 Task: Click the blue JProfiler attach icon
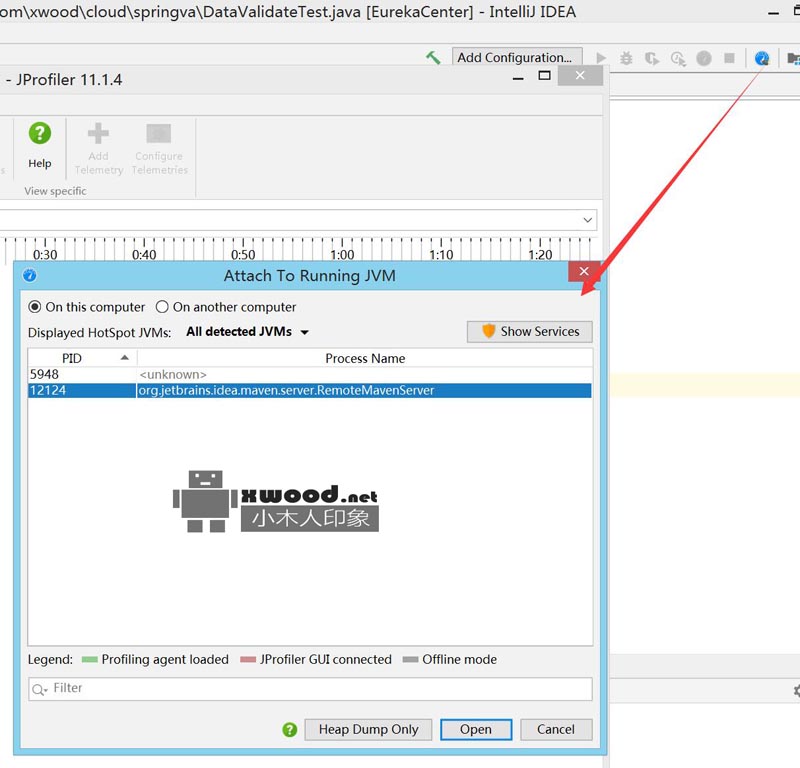[x=762, y=58]
